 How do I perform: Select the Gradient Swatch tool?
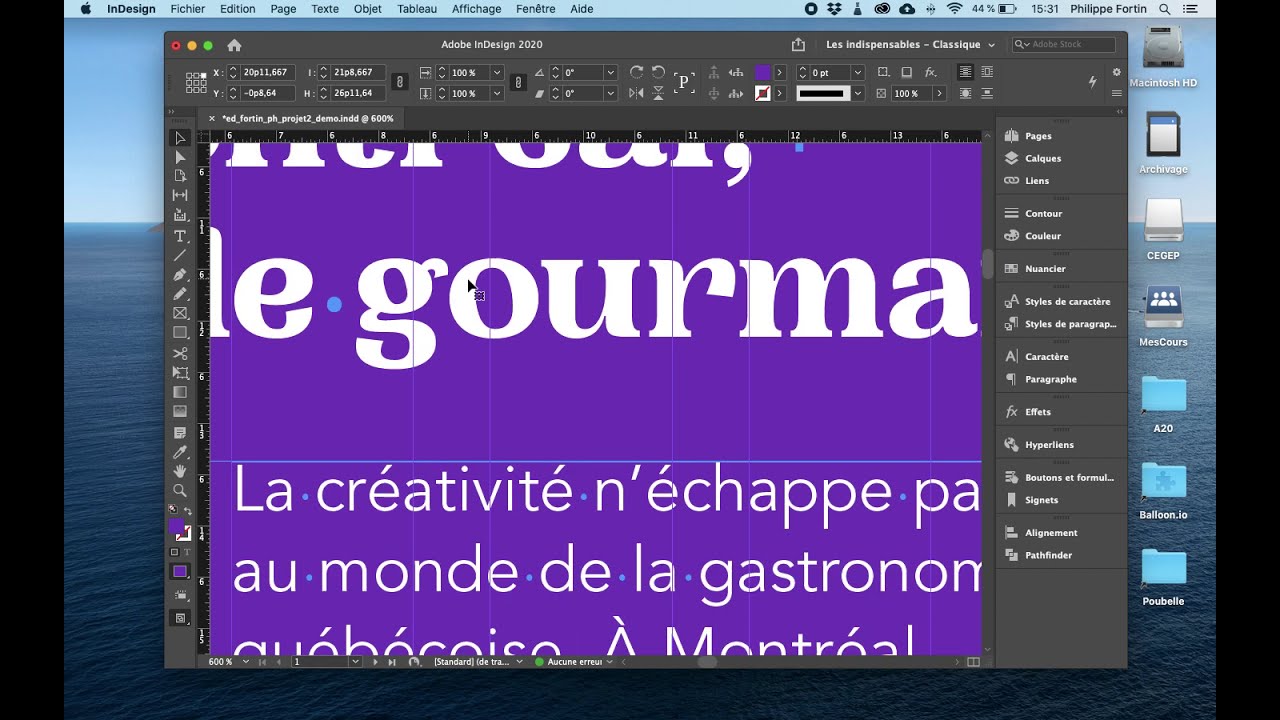180,392
